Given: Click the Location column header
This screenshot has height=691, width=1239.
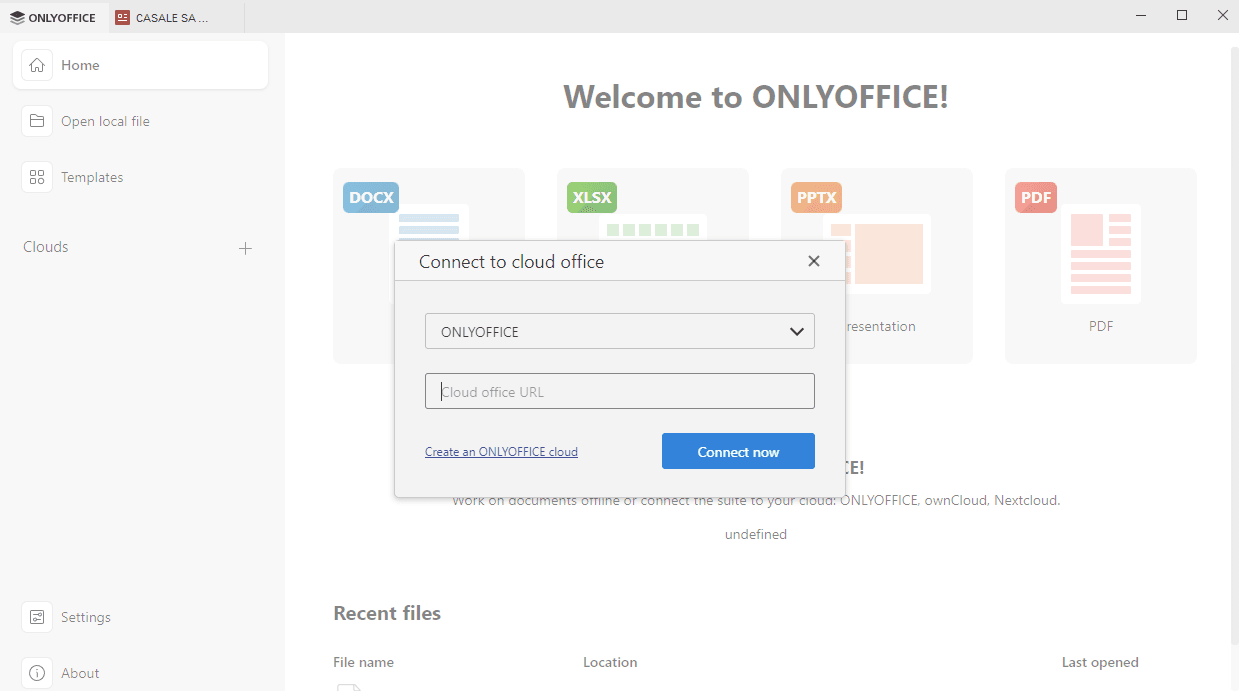Looking at the screenshot, I should coord(610,662).
